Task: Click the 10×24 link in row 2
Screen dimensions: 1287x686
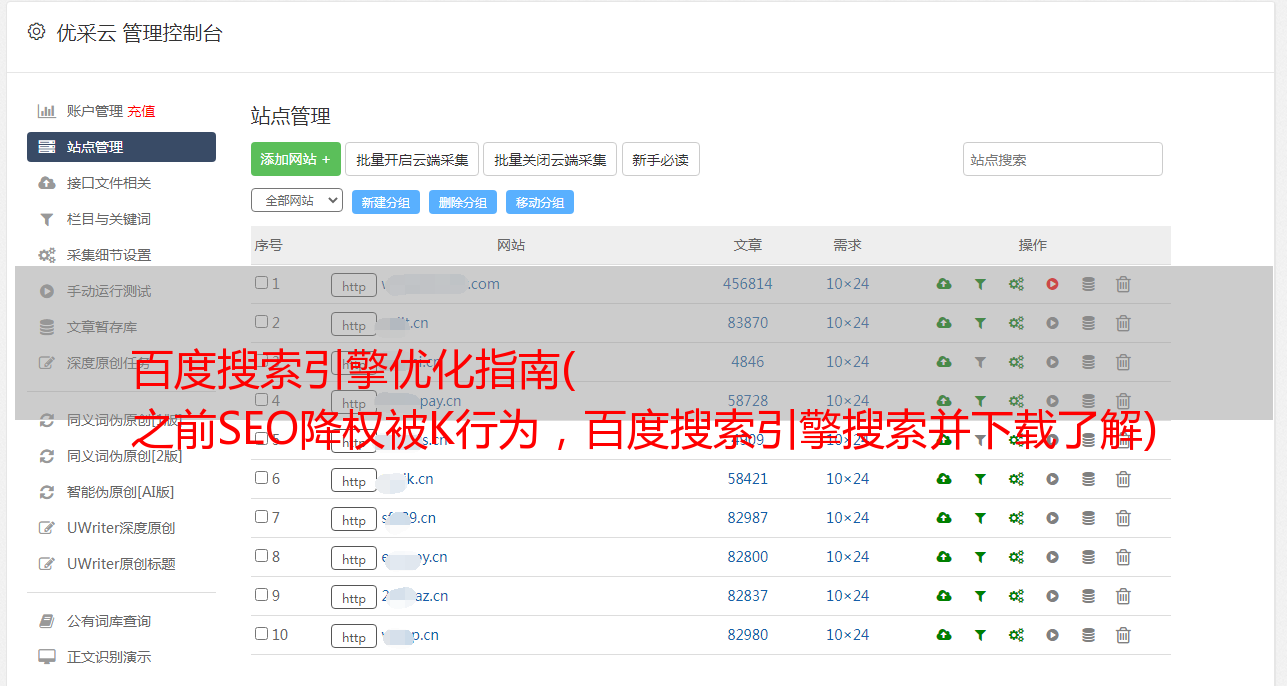Action: click(848, 323)
